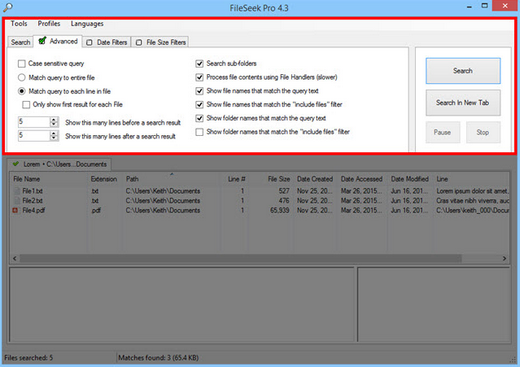Open the Profiles menu
The width and height of the screenshot is (520, 367).
tap(49, 24)
